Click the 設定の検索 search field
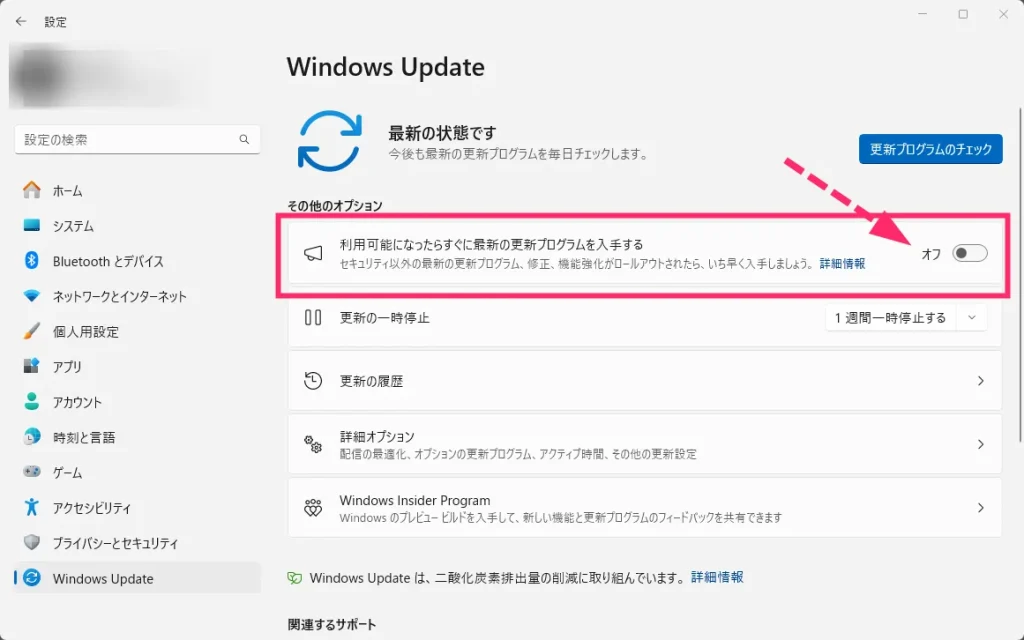The height and width of the screenshot is (640, 1024). click(x=137, y=139)
